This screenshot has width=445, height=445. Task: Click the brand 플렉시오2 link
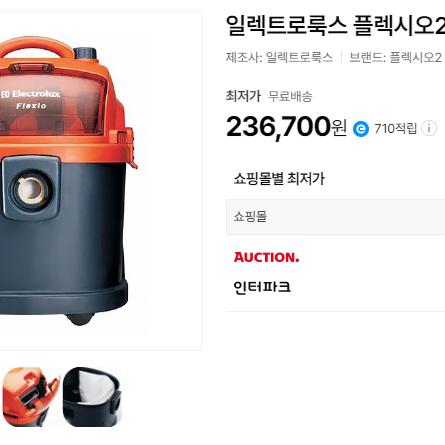point(416,57)
